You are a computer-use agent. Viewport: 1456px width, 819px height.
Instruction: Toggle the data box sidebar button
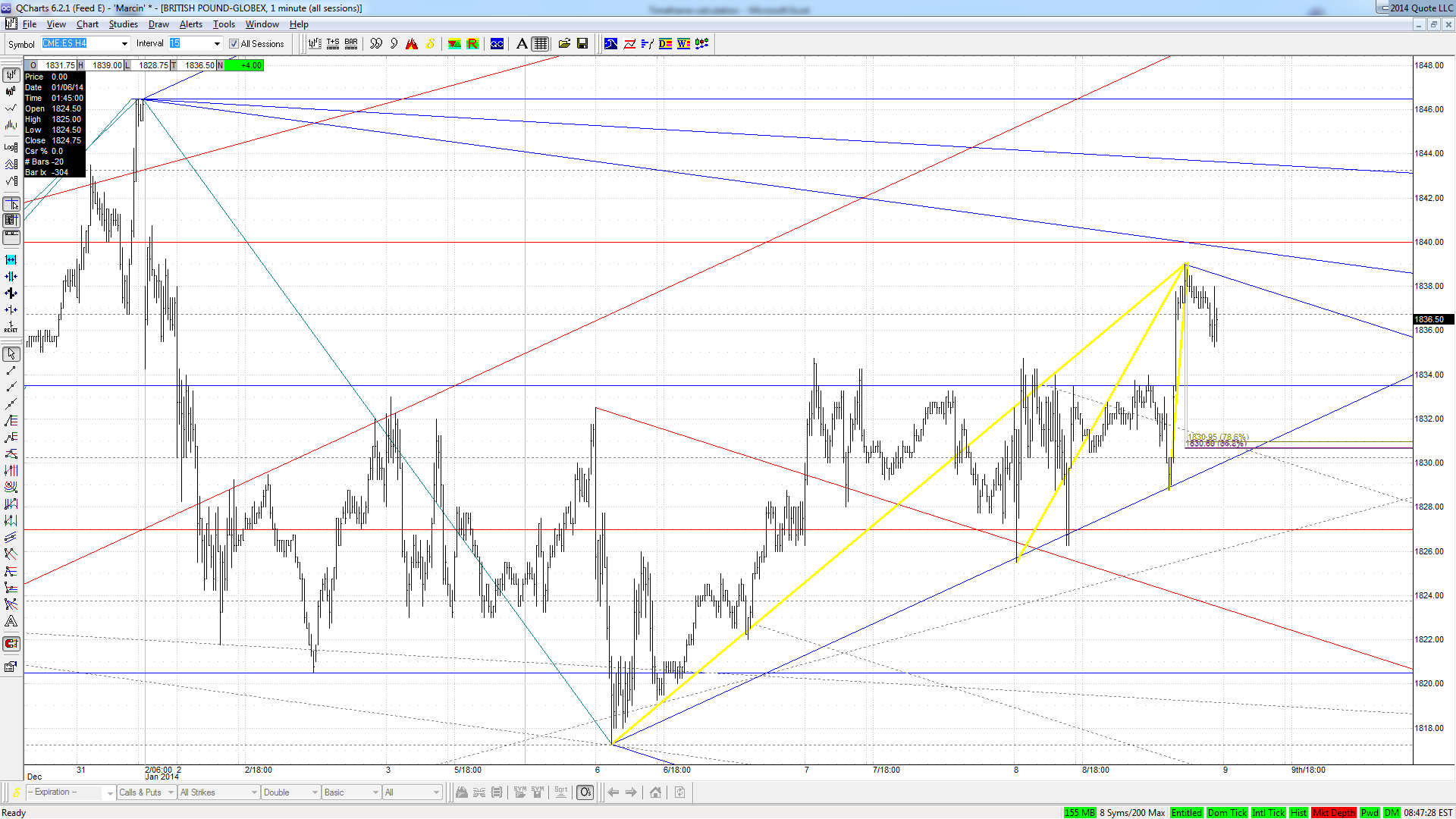point(11,221)
